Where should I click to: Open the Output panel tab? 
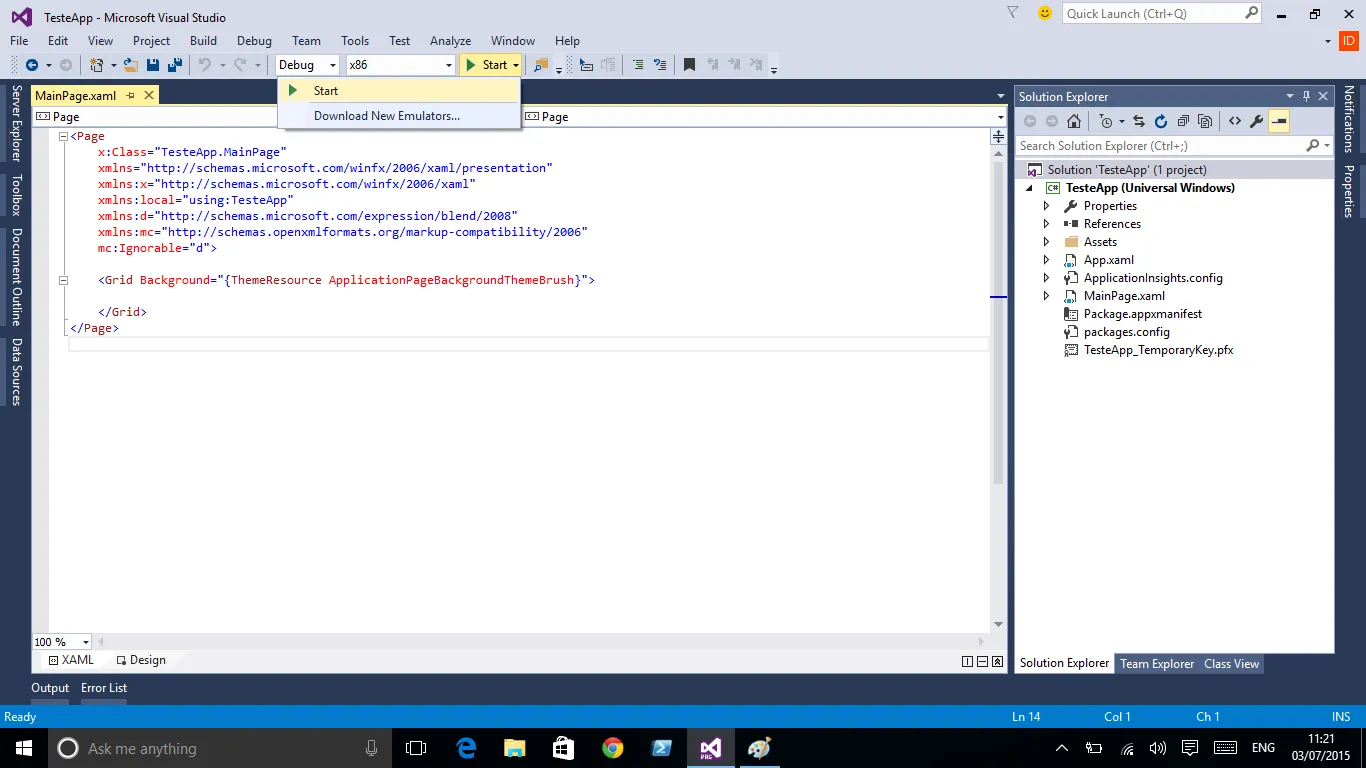pos(50,688)
